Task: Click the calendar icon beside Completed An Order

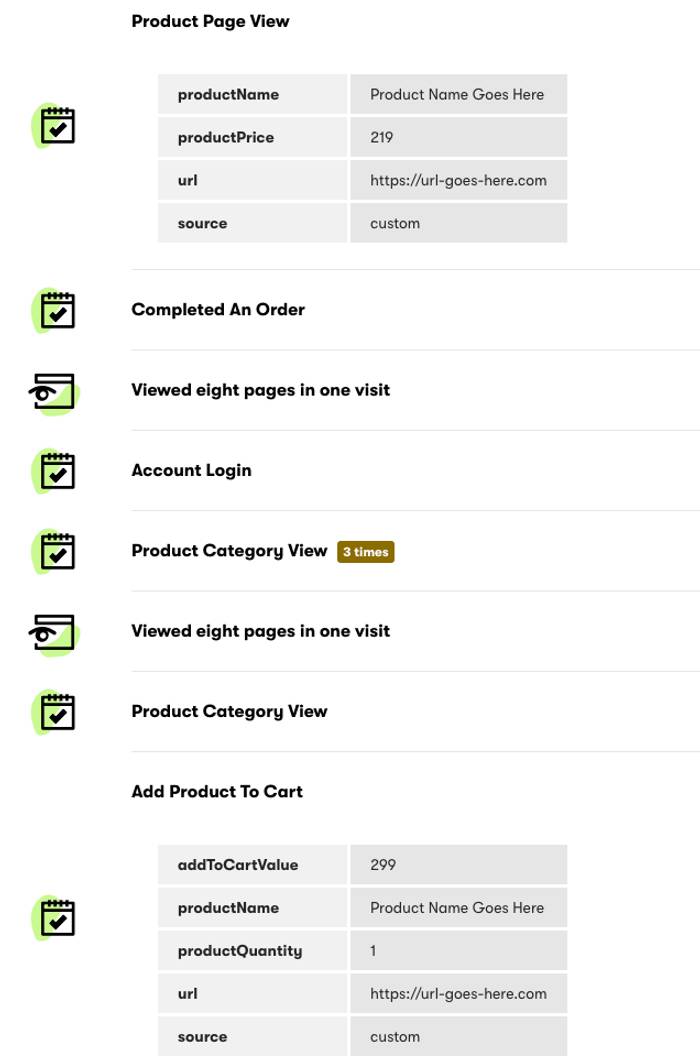Action: pos(57,310)
